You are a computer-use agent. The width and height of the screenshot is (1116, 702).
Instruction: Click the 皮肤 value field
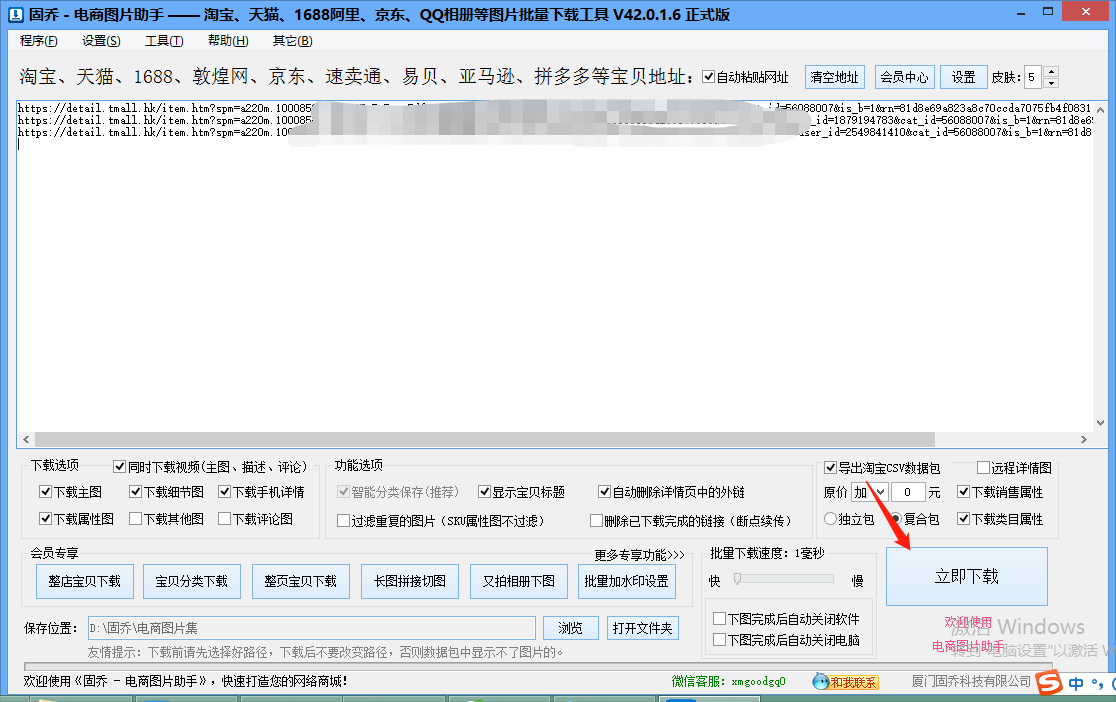point(1033,77)
